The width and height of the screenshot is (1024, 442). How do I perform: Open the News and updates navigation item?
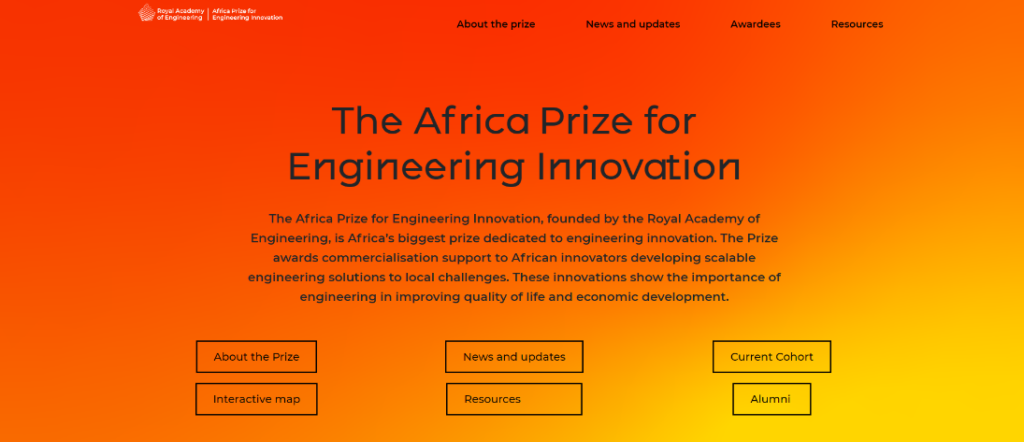(633, 24)
